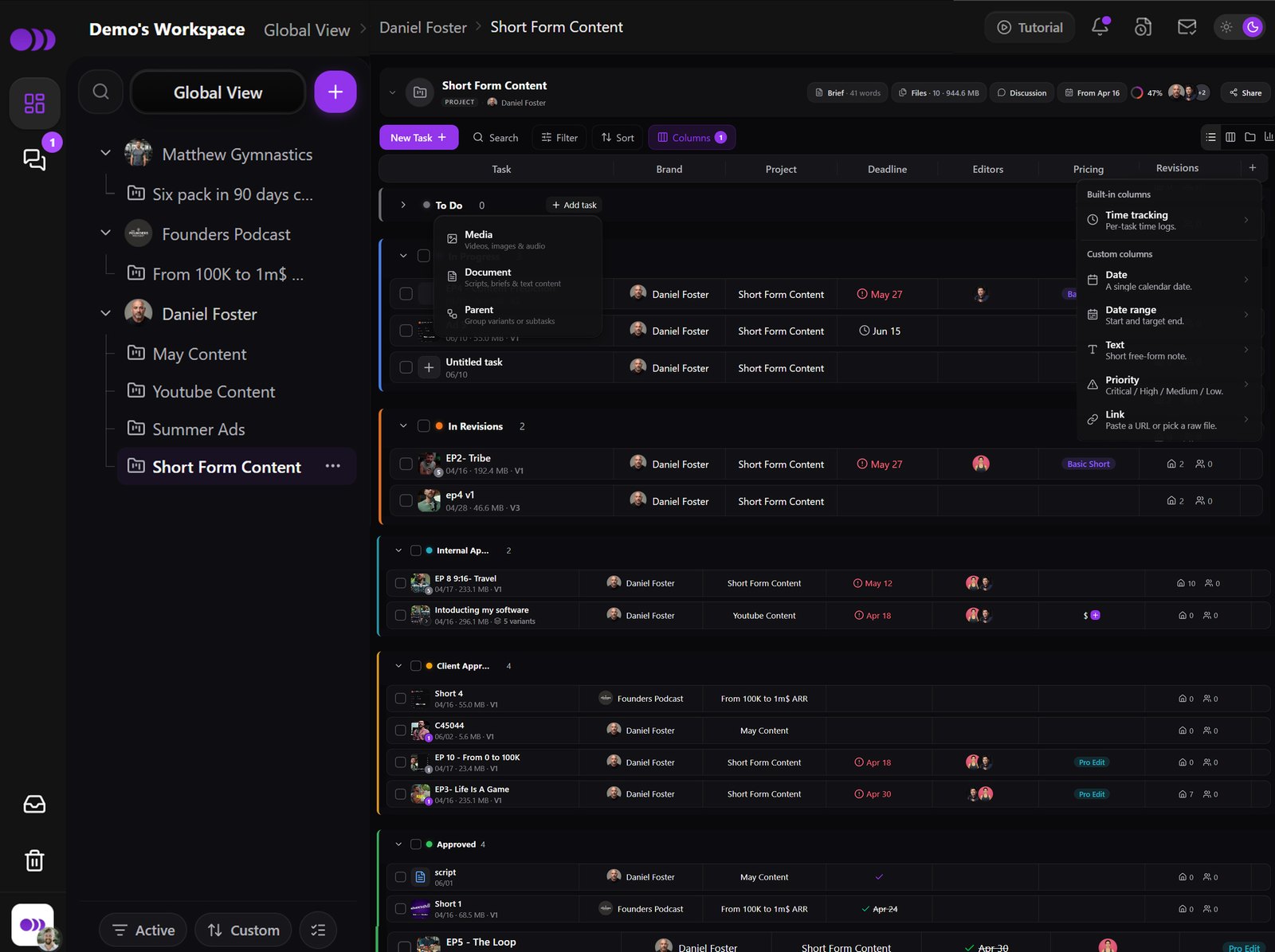The image size is (1275, 952).
Task: Collapse the Matthew Gymnastics tree node
Action: pos(105,152)
